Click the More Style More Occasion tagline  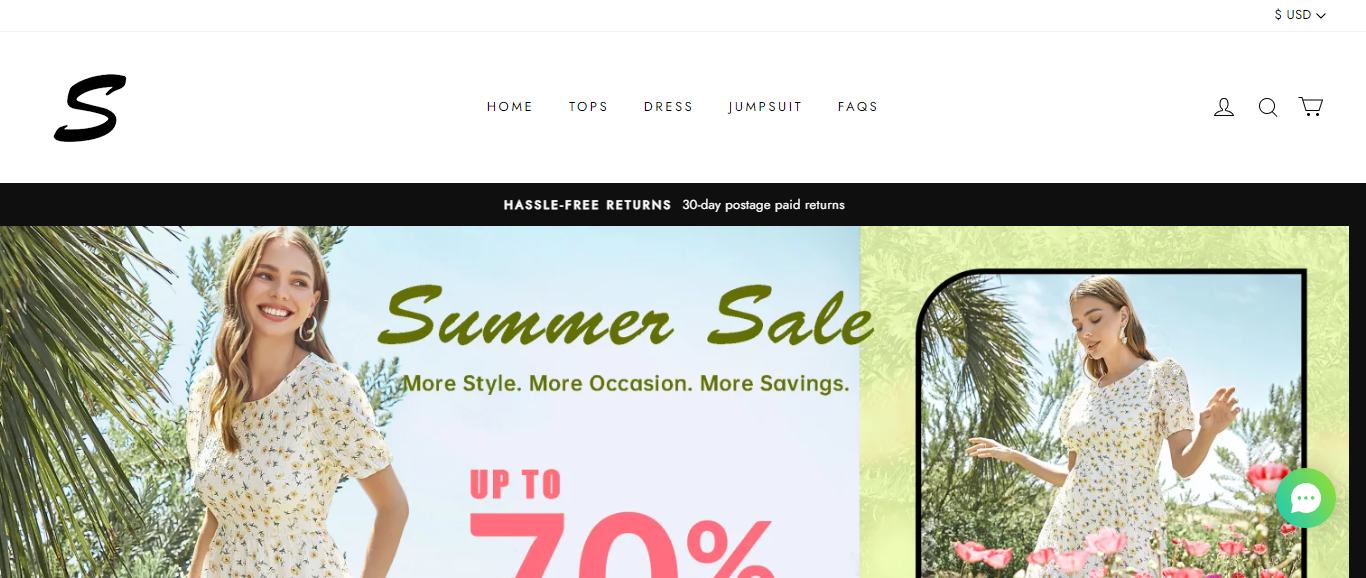click(626, 383)
